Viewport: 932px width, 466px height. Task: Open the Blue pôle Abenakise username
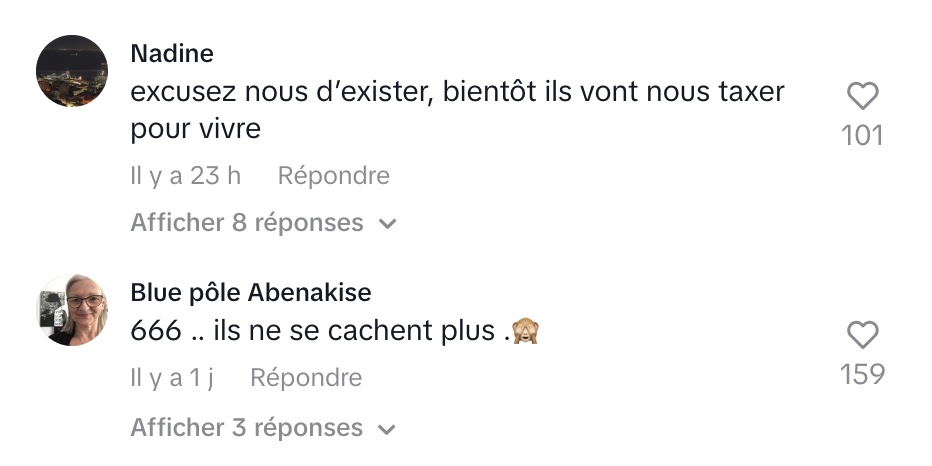[x=251, y=292]
